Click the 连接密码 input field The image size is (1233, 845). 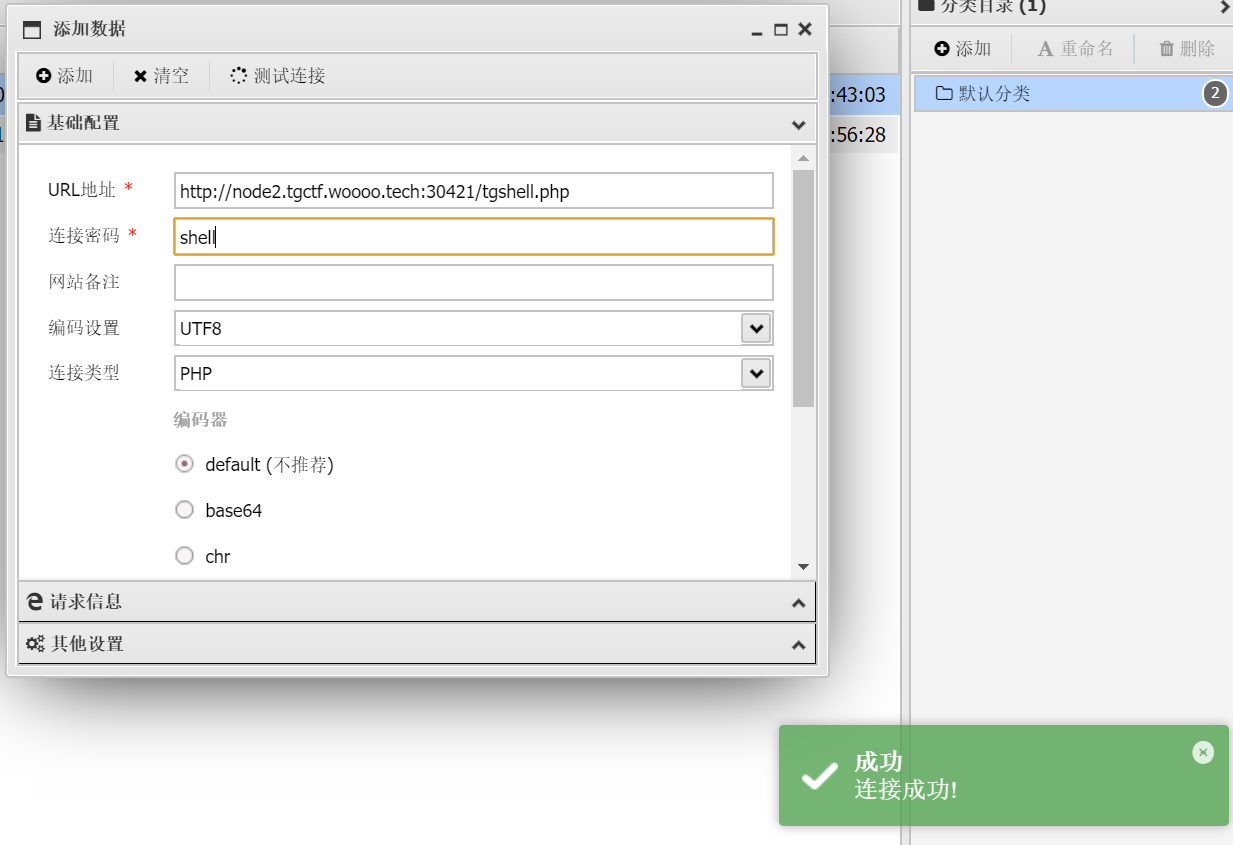point(473,237)
